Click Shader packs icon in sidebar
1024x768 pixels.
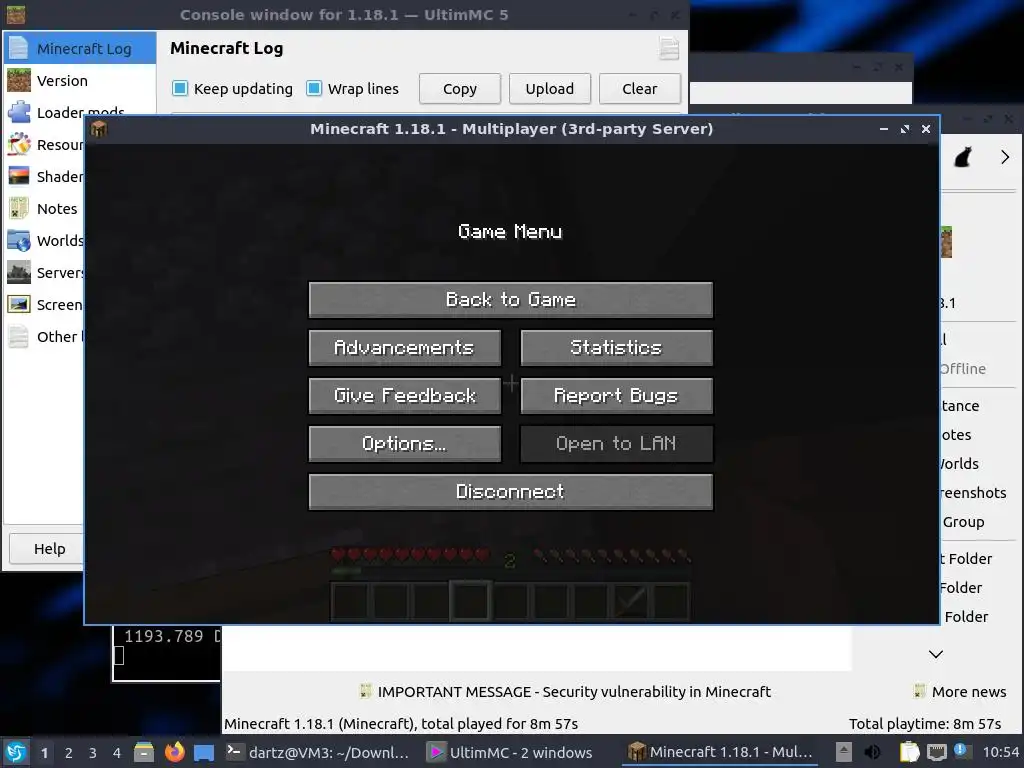19,176
